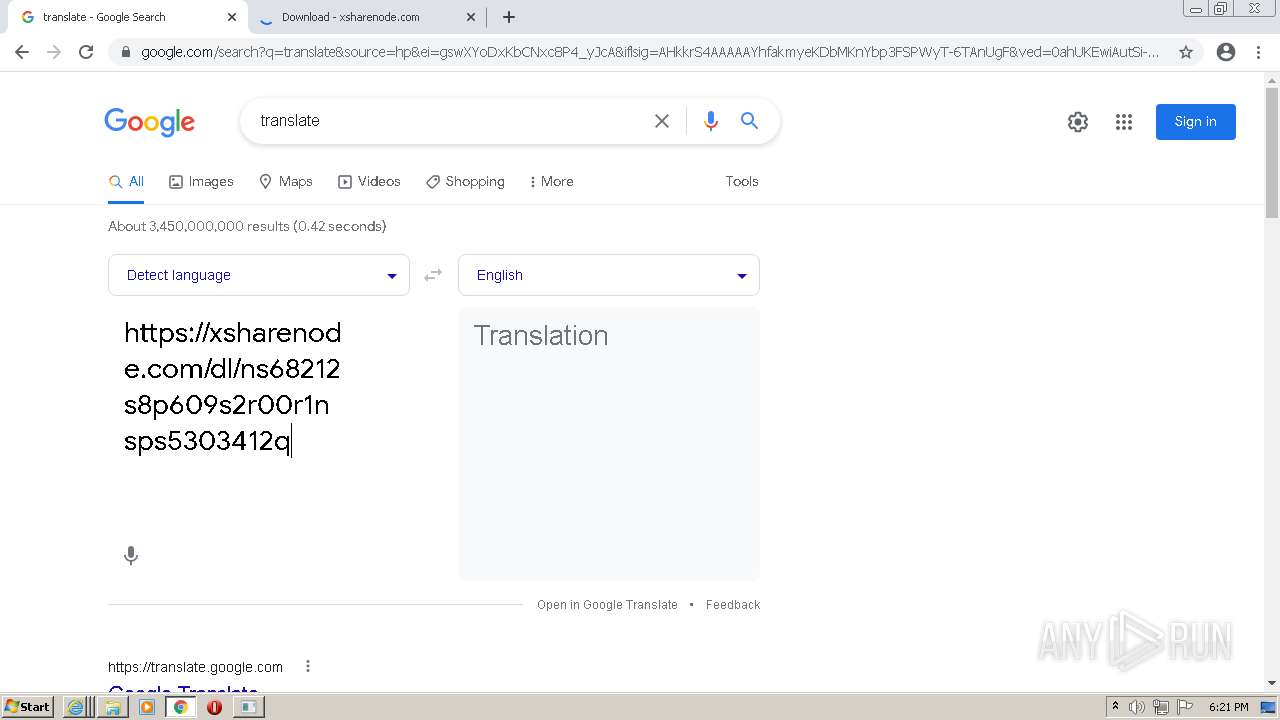Click network tray icon

(x=1161, y=707)
